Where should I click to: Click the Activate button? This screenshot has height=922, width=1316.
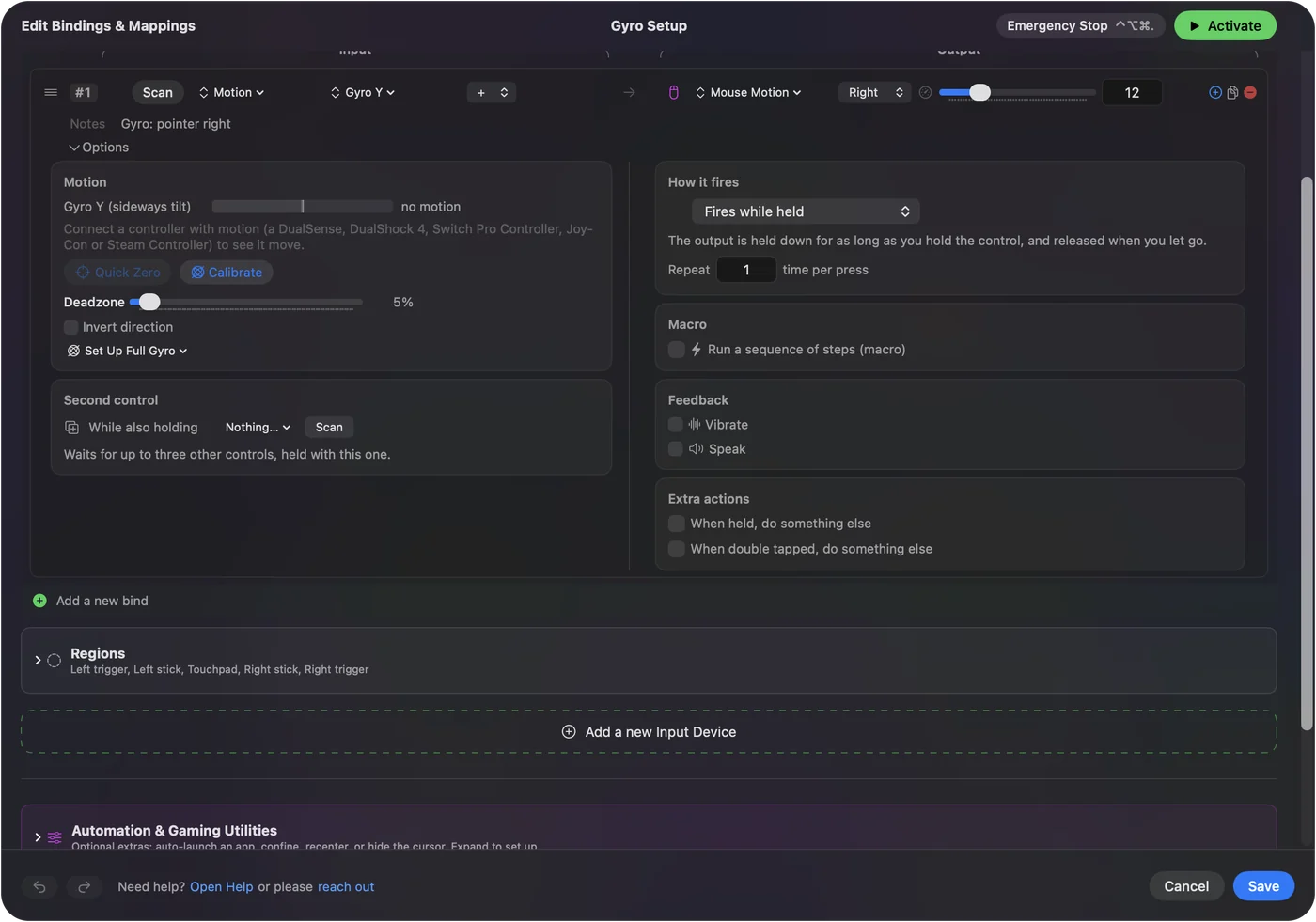click(1225, 26)
